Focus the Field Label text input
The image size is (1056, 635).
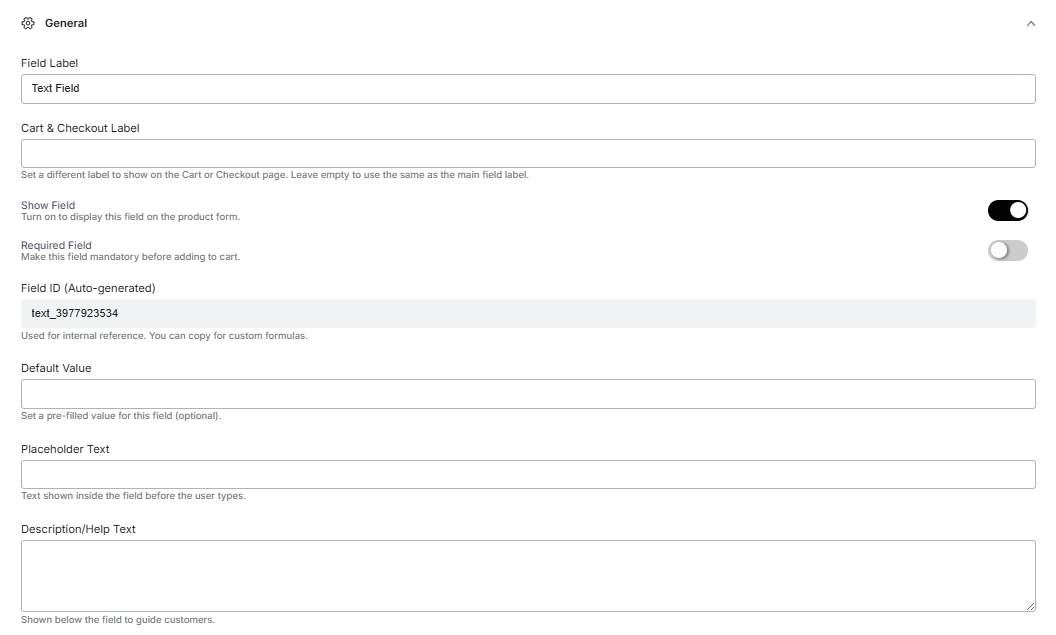(x=527, y=89)
